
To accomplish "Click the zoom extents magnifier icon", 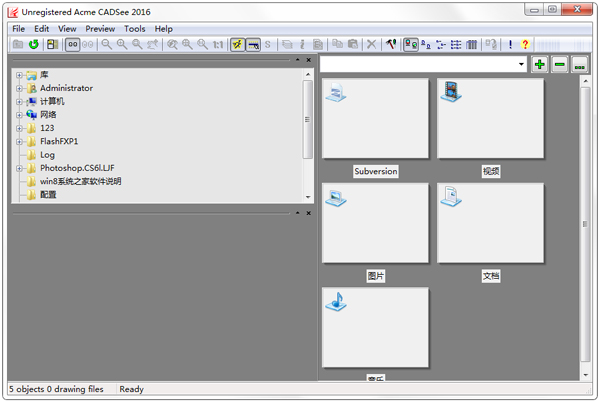I will tap(188, 44).
